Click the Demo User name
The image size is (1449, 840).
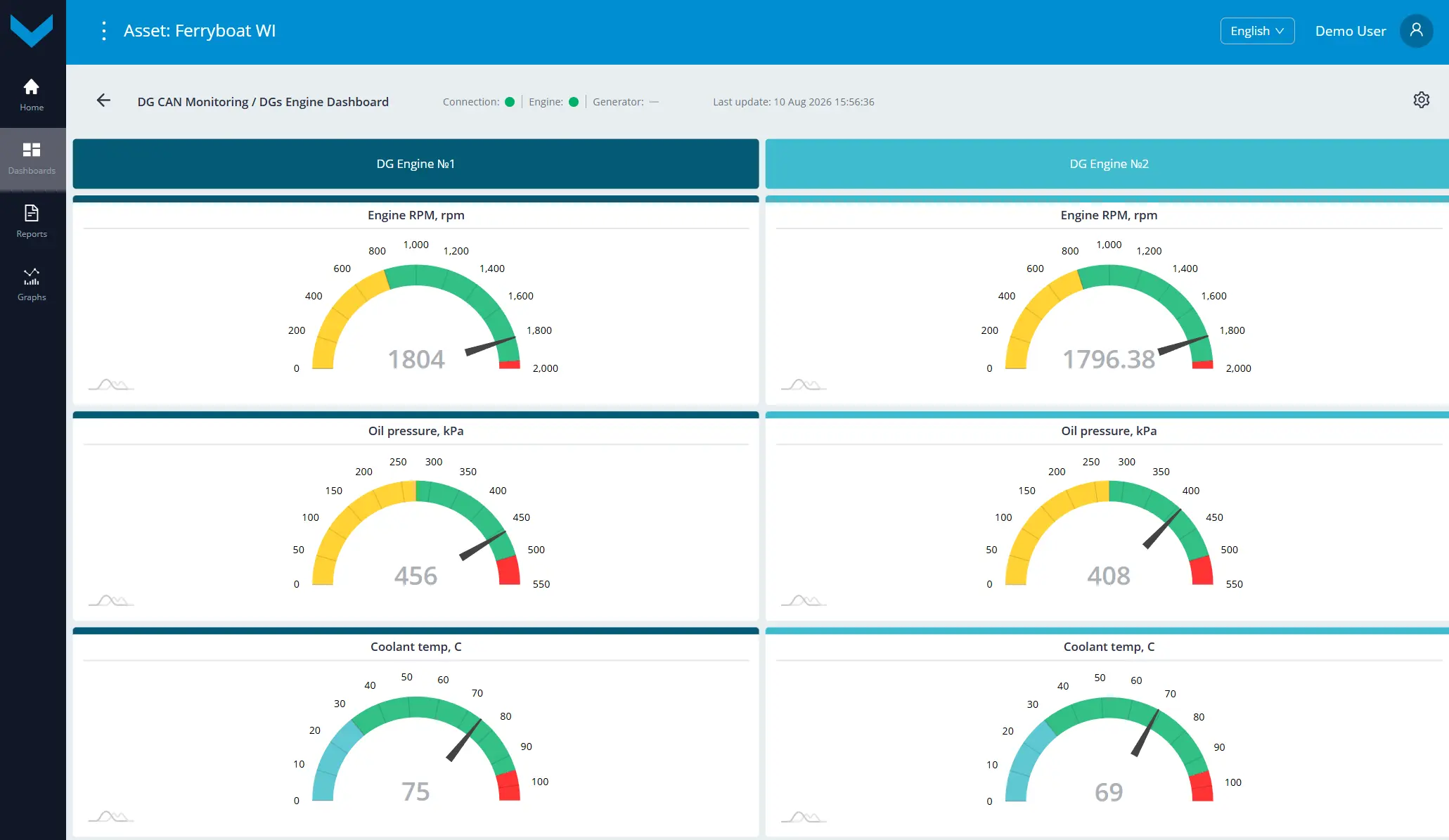point(1351,31)
